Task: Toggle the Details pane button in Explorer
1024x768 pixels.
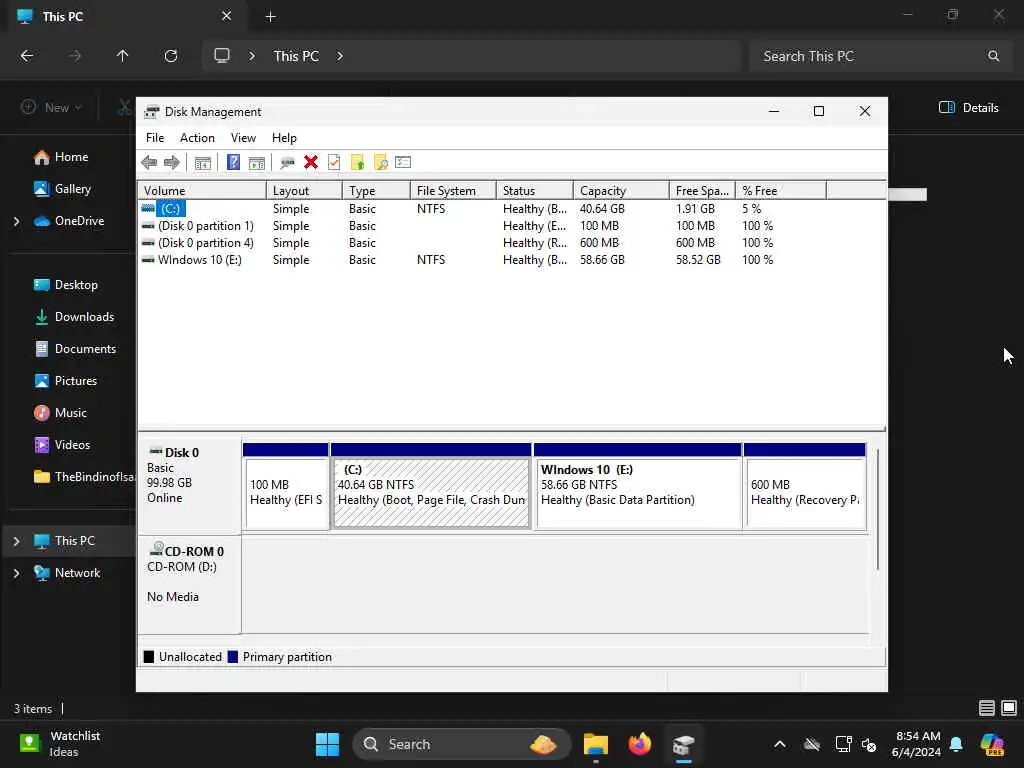Action: click(x=968, y=108)
